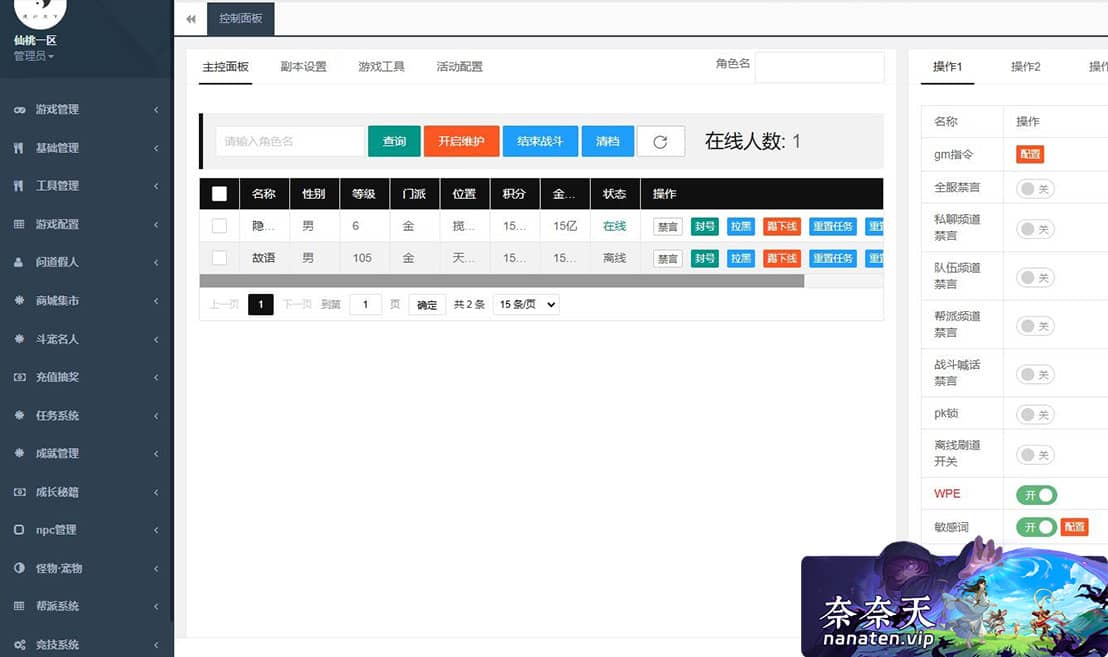This screenshot has width=1108, height=657.
Task: Select the 操作2 tab
Action: [x=1025, y=66]
